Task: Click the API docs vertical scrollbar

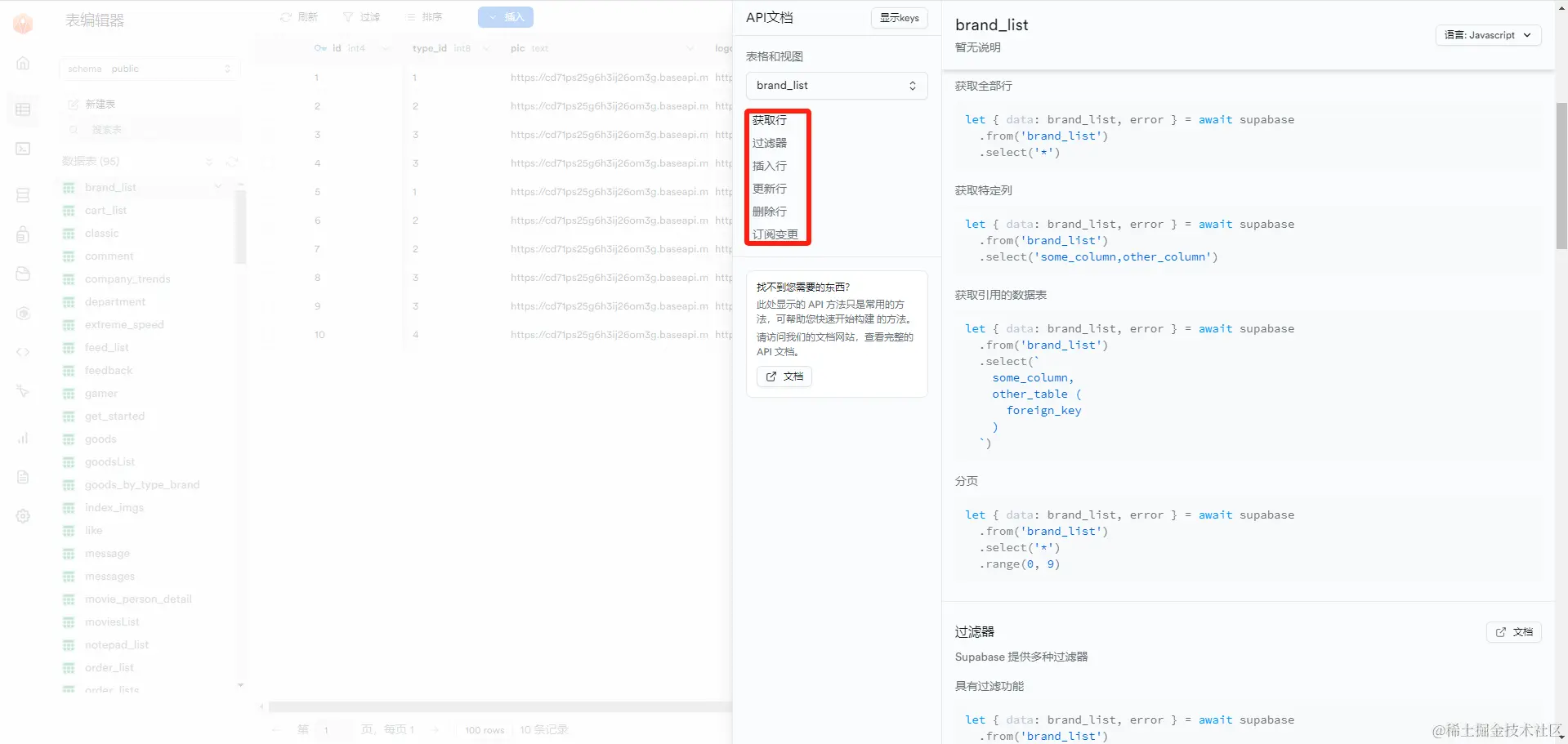Action: pos(1561,176)
